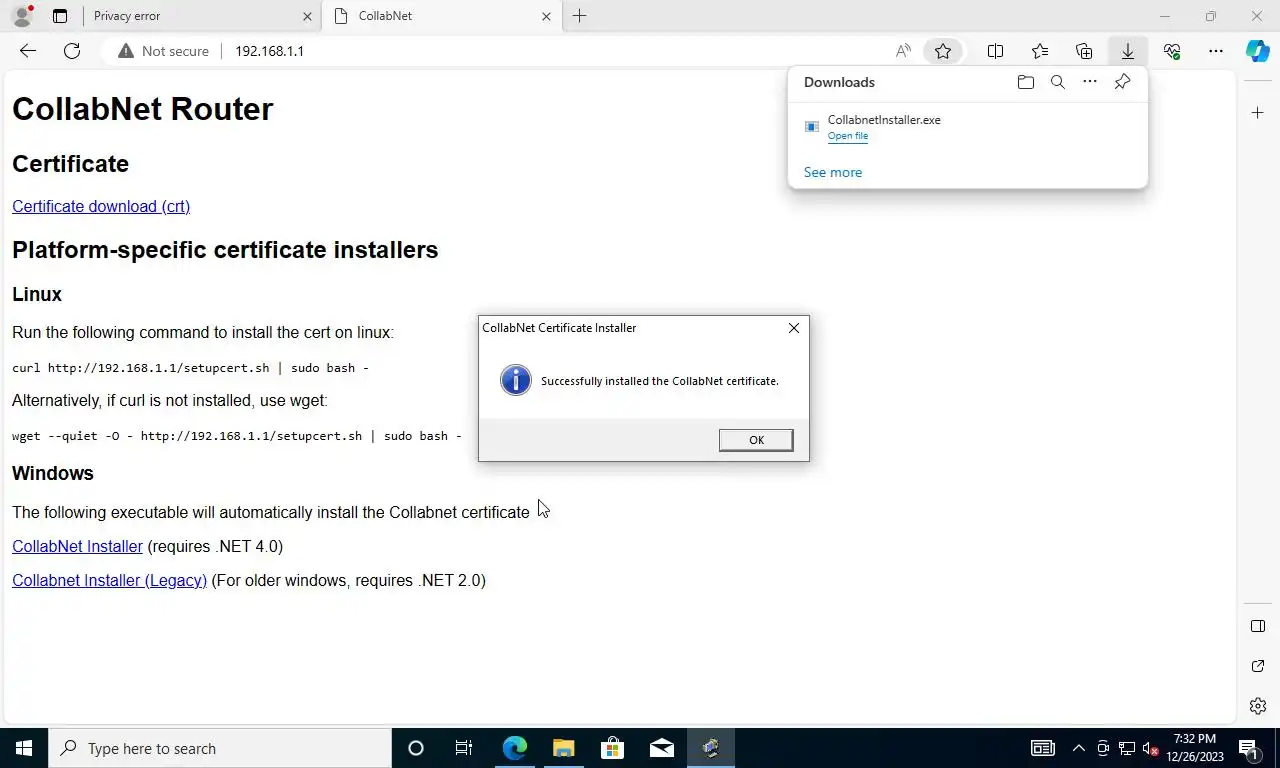Click Open file under CollabnetInstaller.exe

(848, 136)
